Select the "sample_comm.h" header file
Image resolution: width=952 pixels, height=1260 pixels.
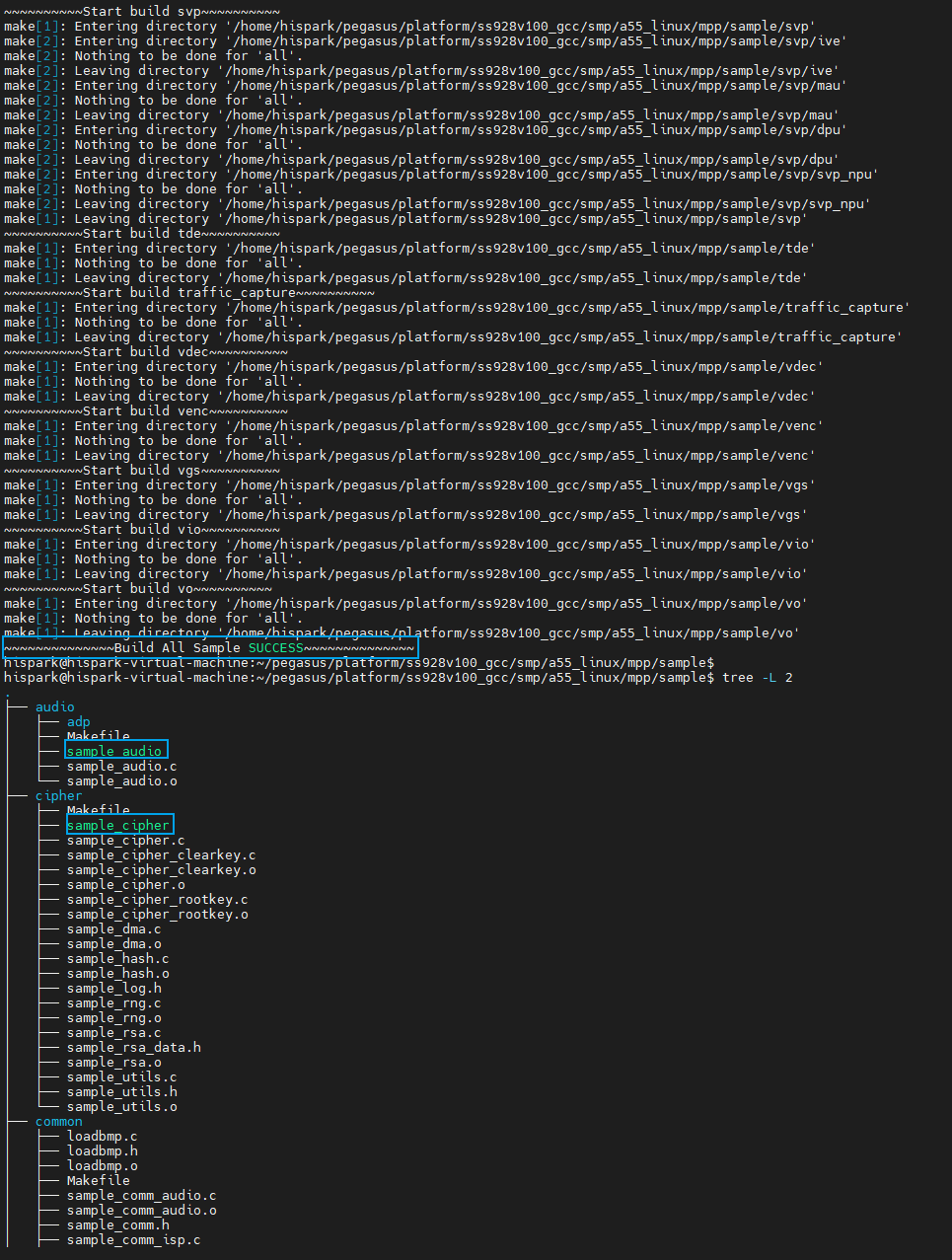coord(118,1224)
